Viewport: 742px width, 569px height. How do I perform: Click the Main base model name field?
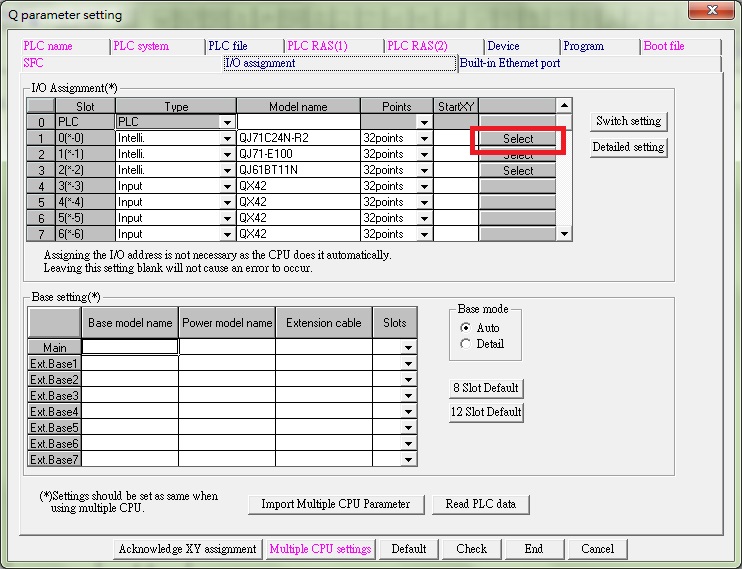[x=129, y=347]
